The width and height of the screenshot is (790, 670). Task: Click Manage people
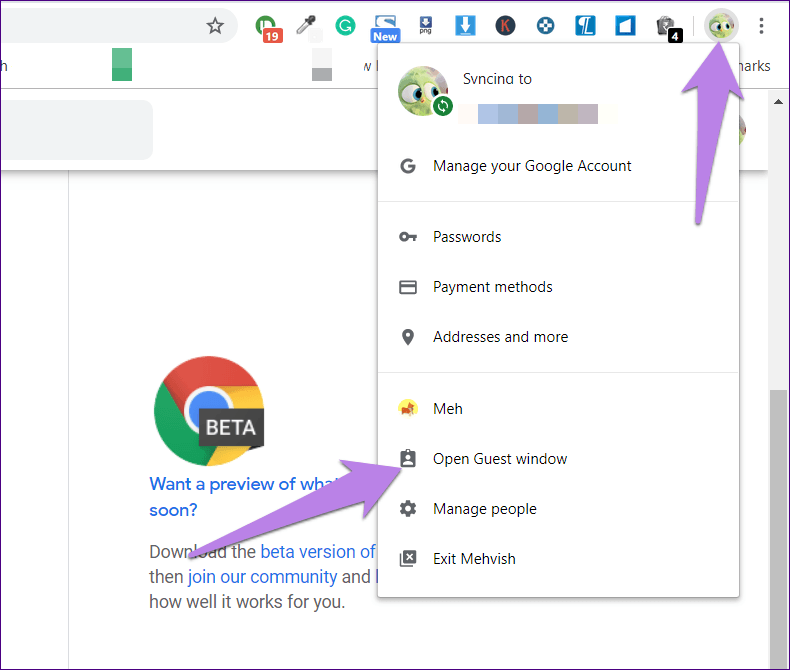pyautogui.click(x=484, y=509)
